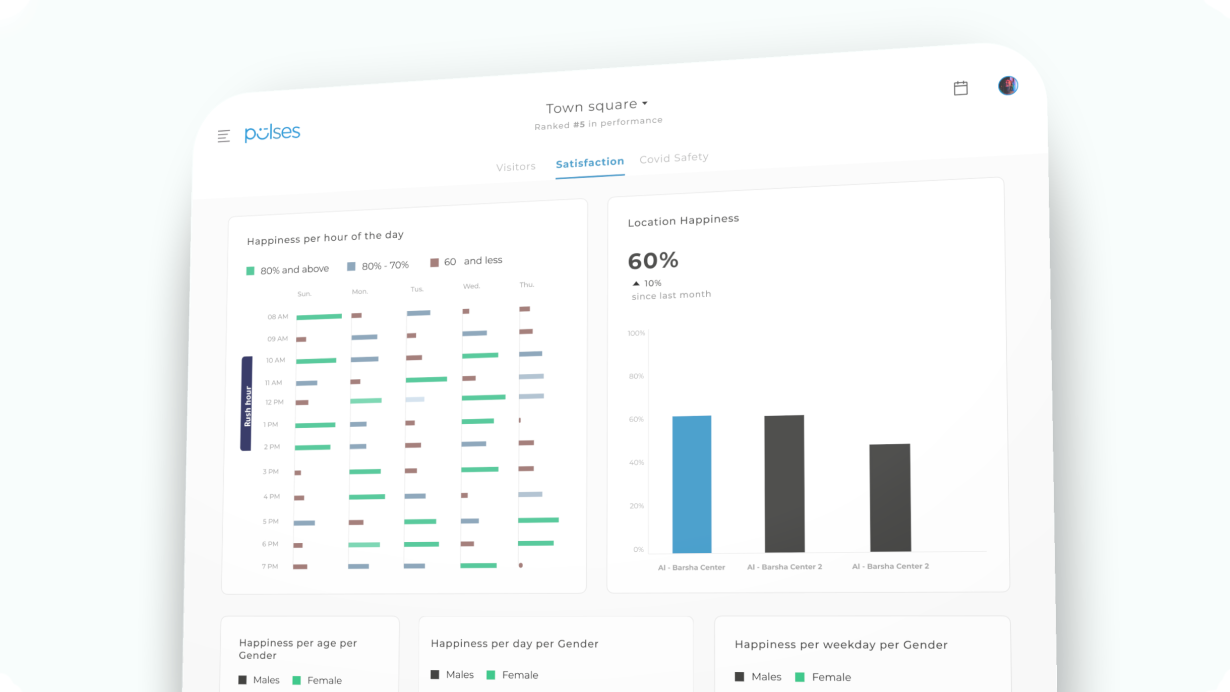Click the 'Sun.' column header
Viewport: 1230px width, 692px height.
(x=304, y=294)
